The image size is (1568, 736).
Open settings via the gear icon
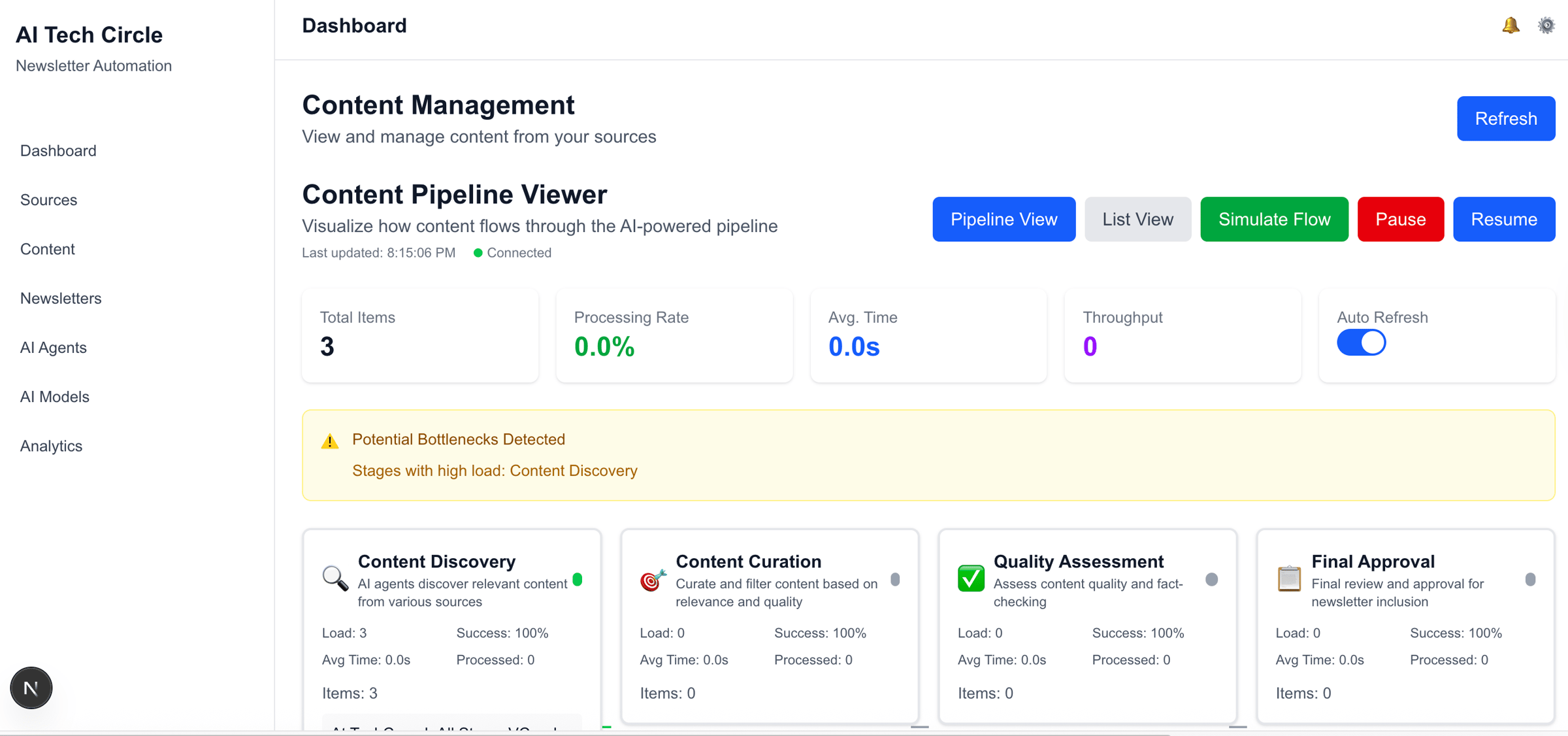(1546, 25)
